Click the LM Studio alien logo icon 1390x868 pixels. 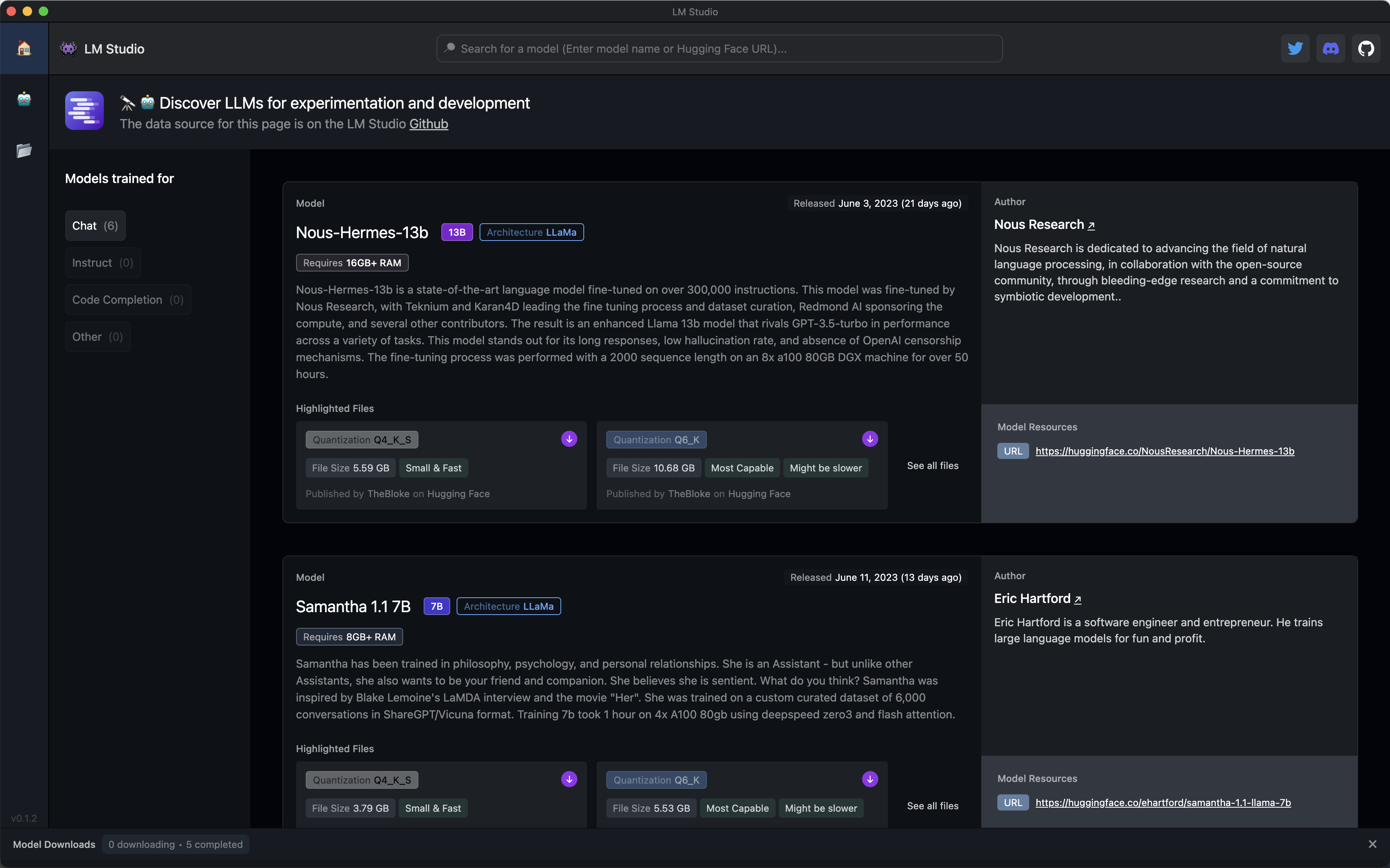point(68,49)
